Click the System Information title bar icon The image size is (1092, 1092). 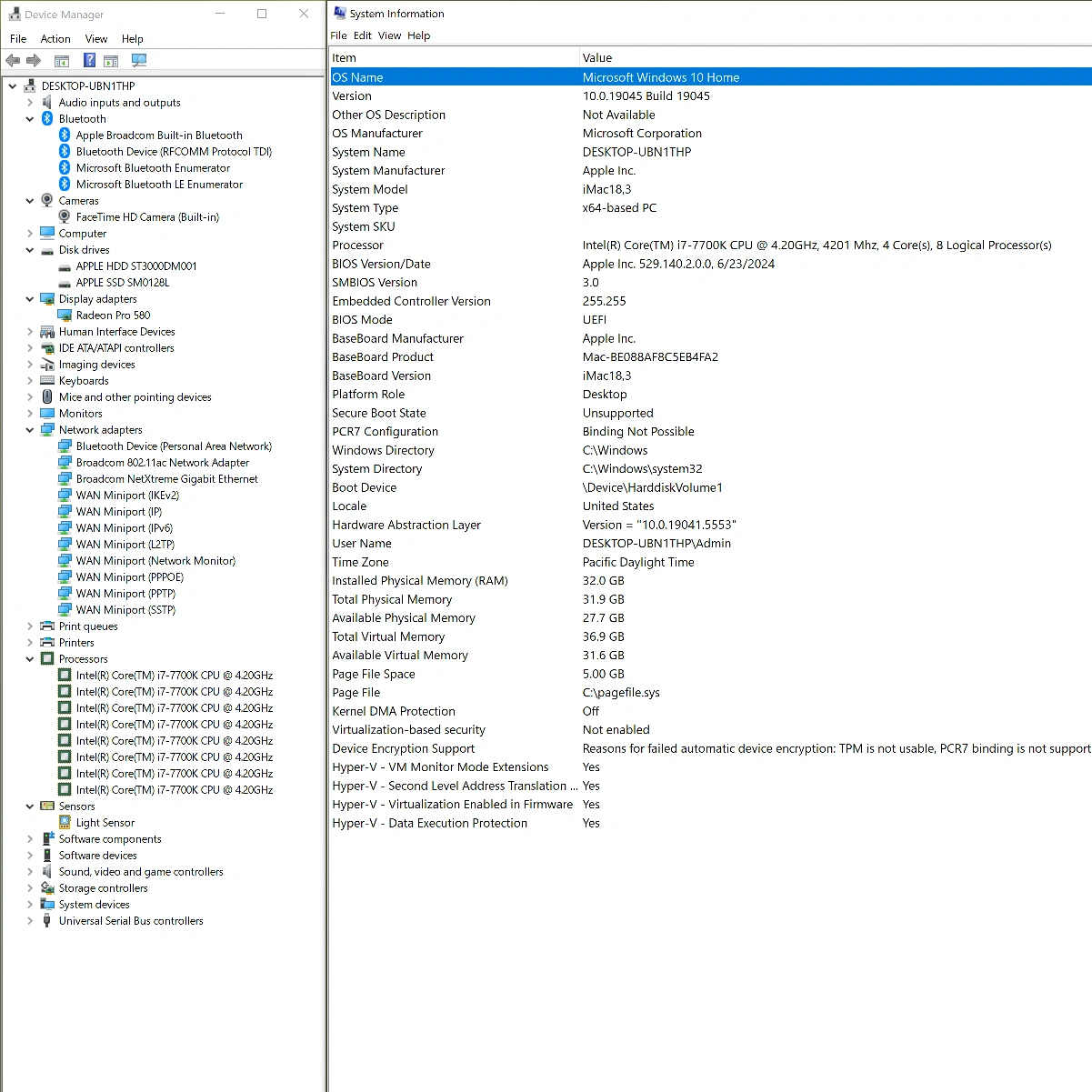(340, 14)
